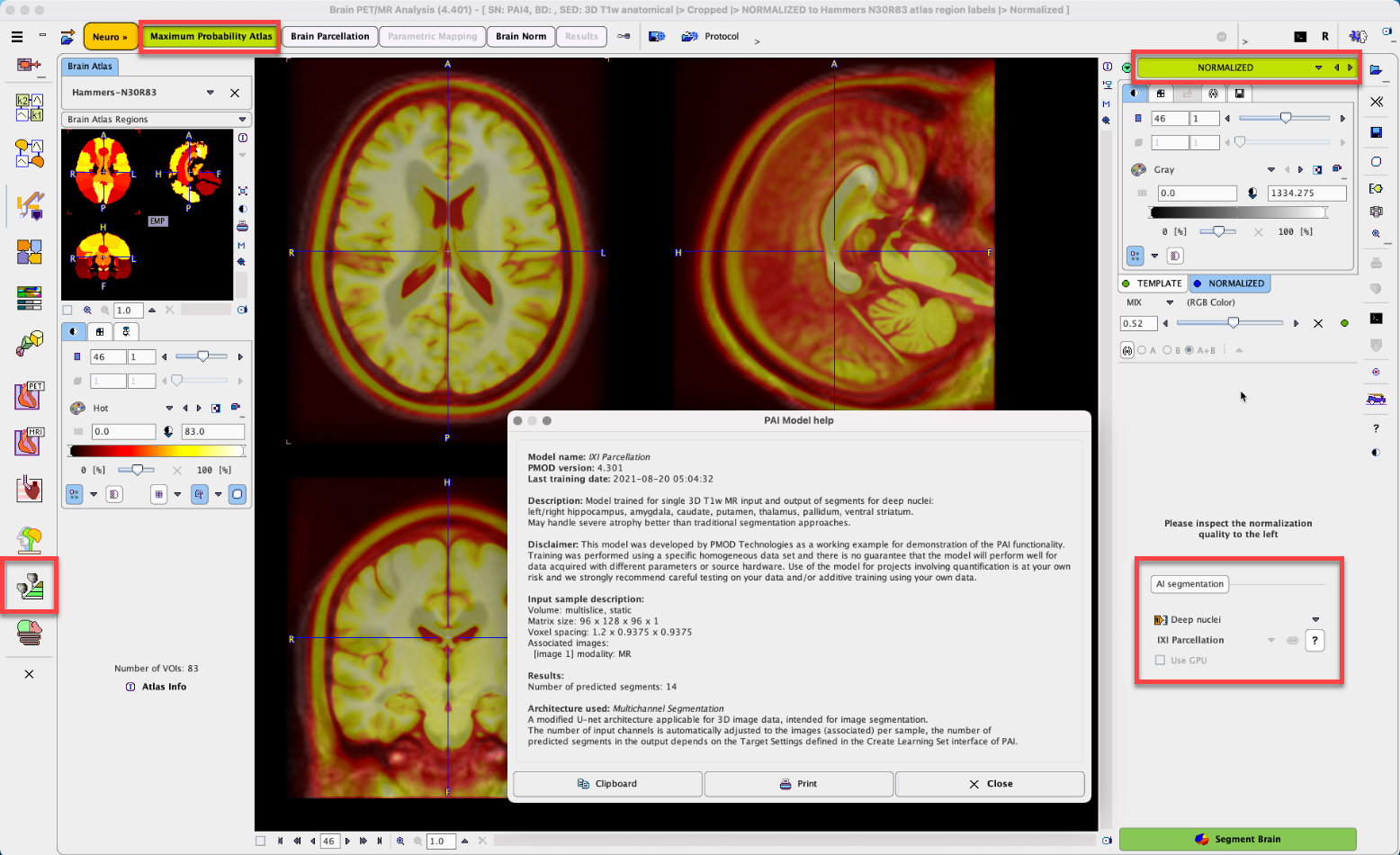Click the R console button in the top-right toolbar
1400x855 pixels.
[x=1325, y=37]
